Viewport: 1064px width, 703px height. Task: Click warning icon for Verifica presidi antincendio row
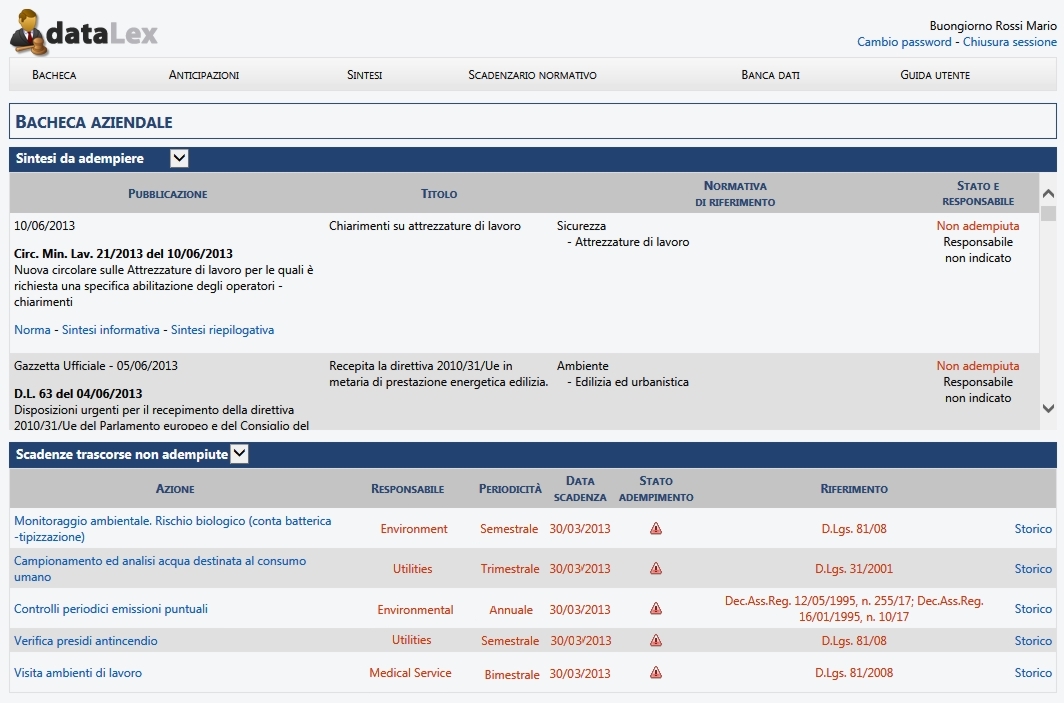tap(656, 640)
